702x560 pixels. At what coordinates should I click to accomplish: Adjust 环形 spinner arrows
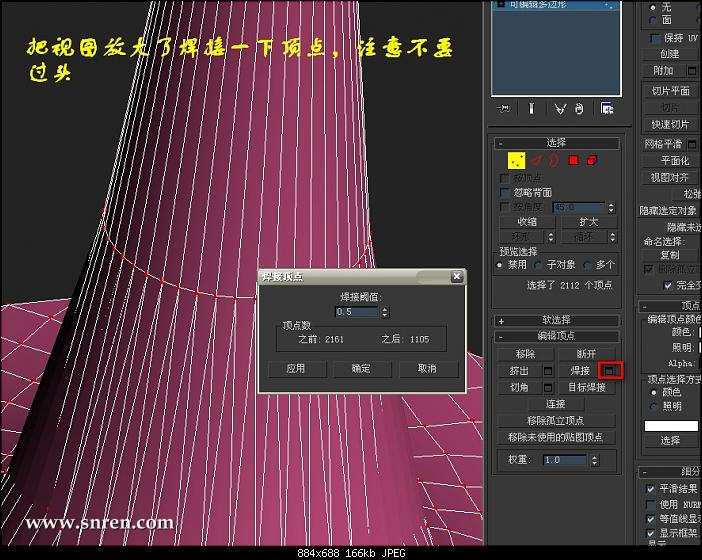click(x=551, y=236)
